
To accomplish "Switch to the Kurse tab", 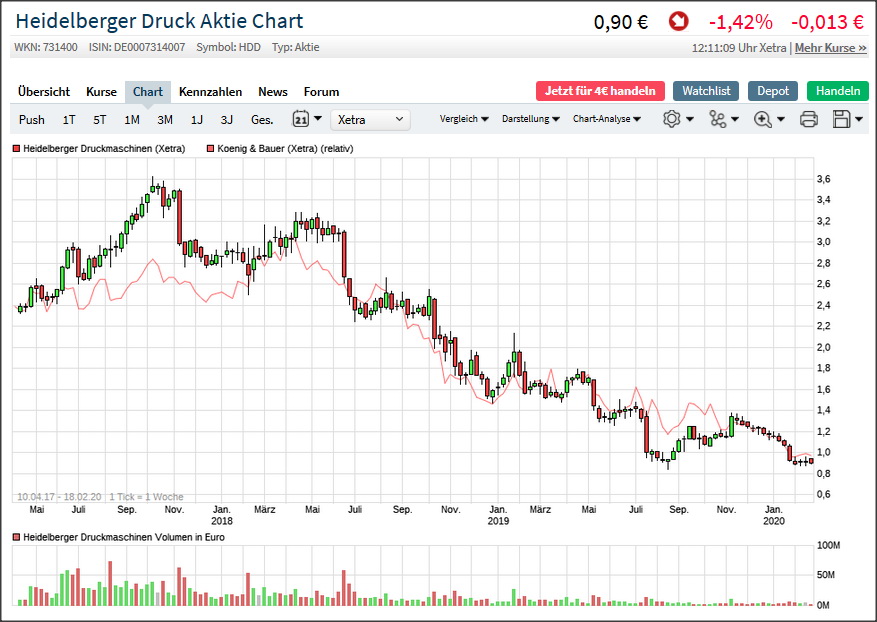I will [101, 92].
